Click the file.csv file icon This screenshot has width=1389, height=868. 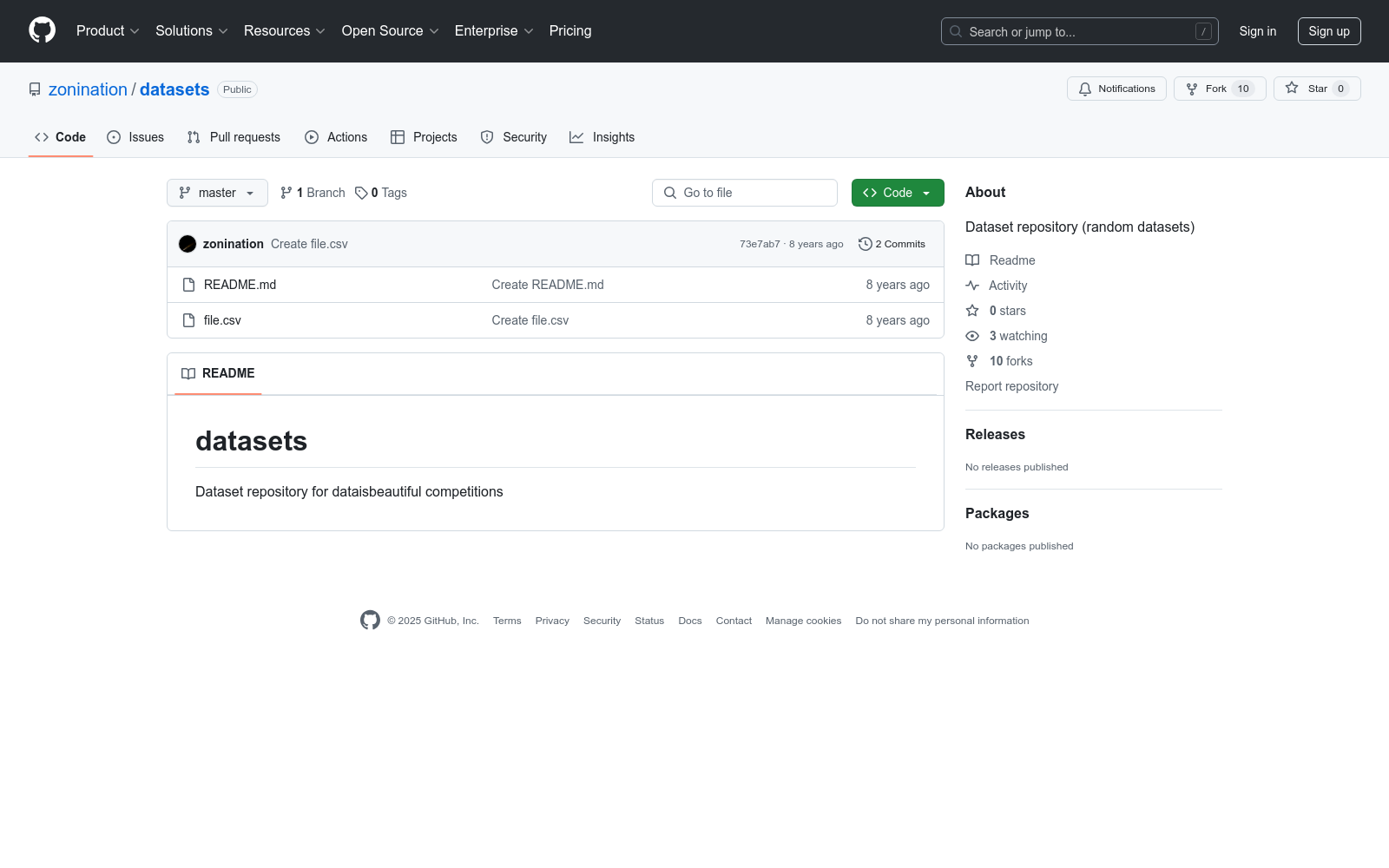(188, 320)
